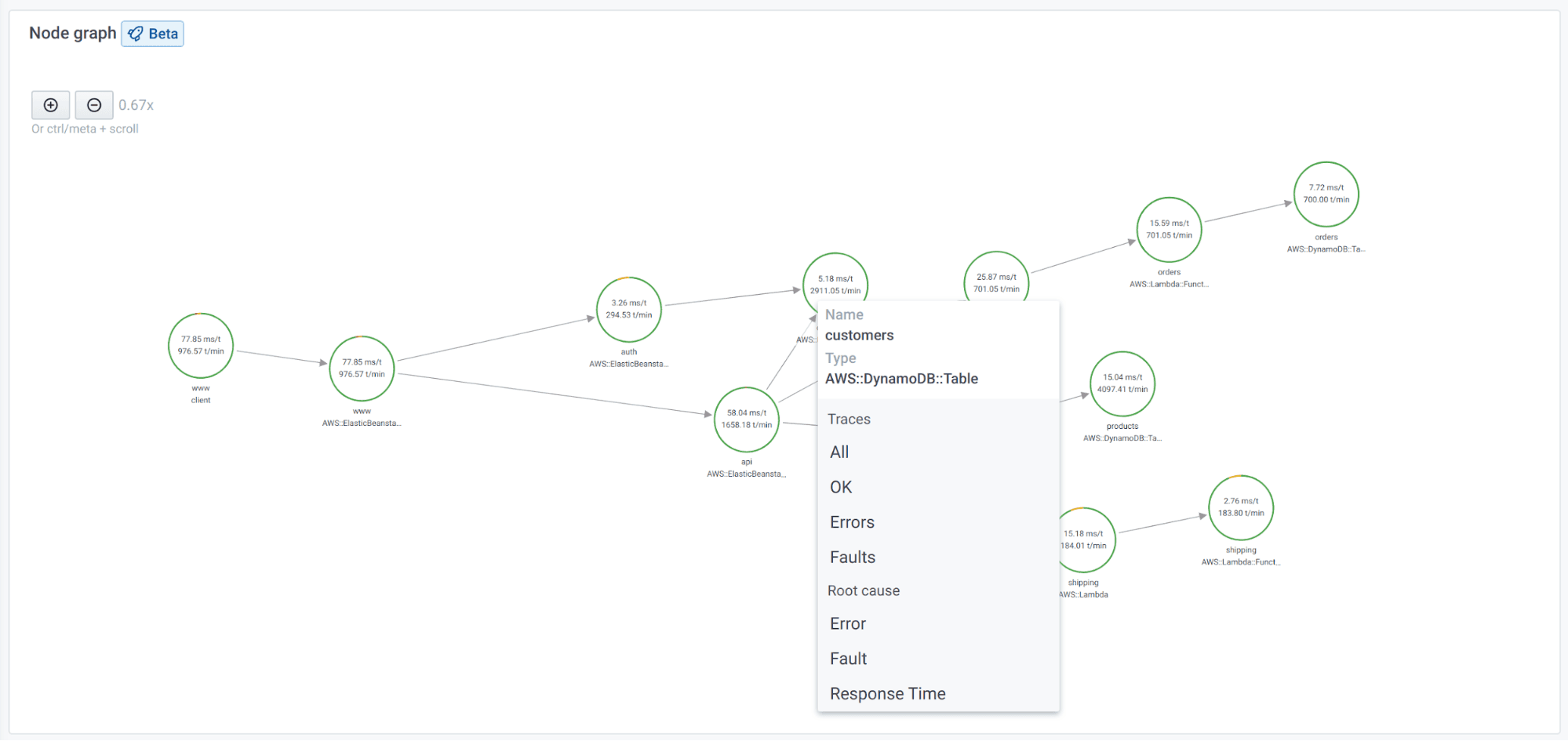Choose Errors traces in context menu
1568x741 pixels.
852,522
